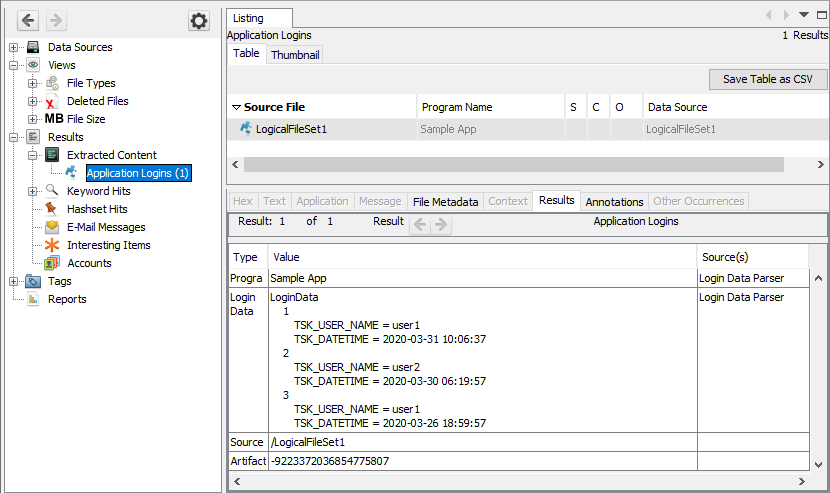The width and height of the screenshot is (830, 493).
Task: Collapse the Results tree node
Action: coord(14,137)
